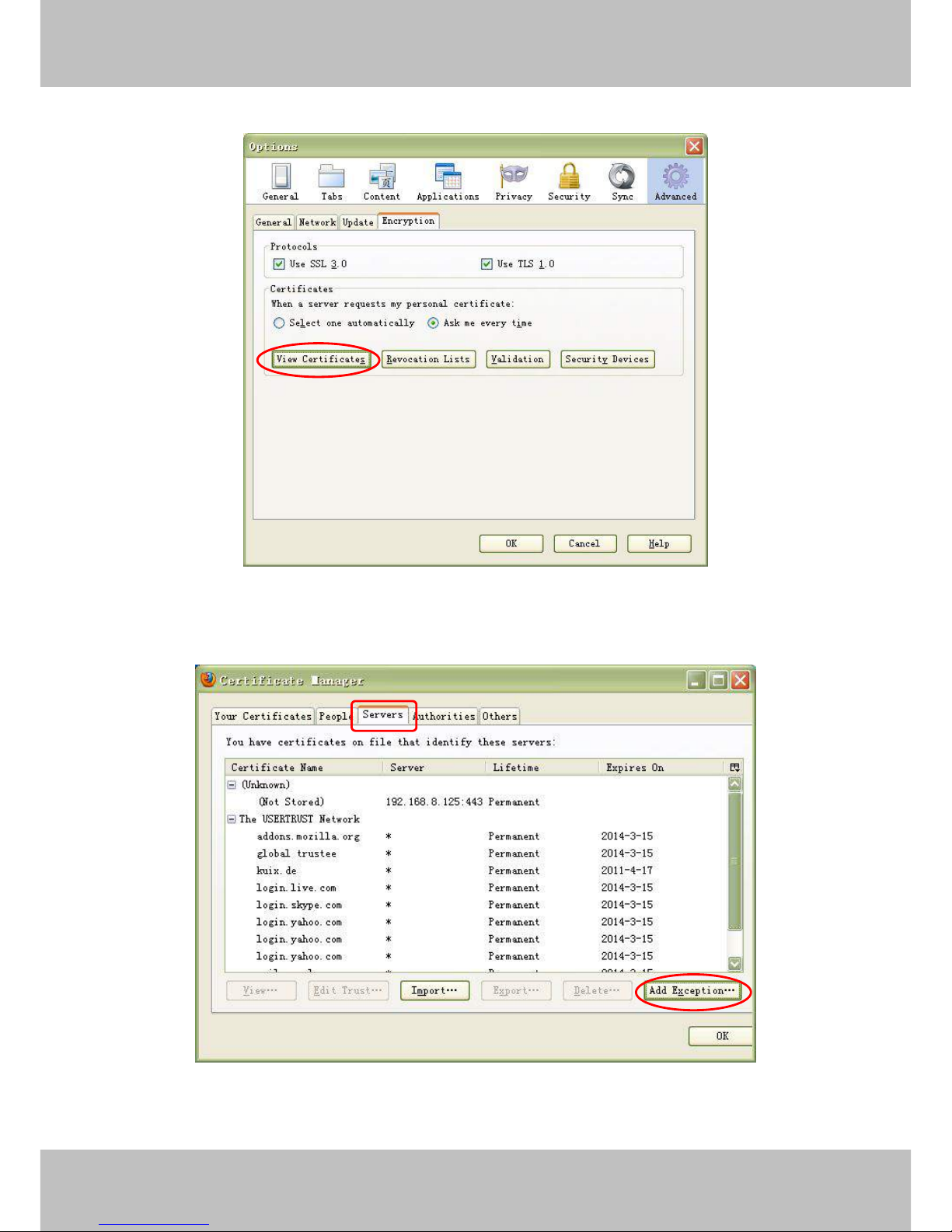Open the Sync options icon

tap(622, 177)
